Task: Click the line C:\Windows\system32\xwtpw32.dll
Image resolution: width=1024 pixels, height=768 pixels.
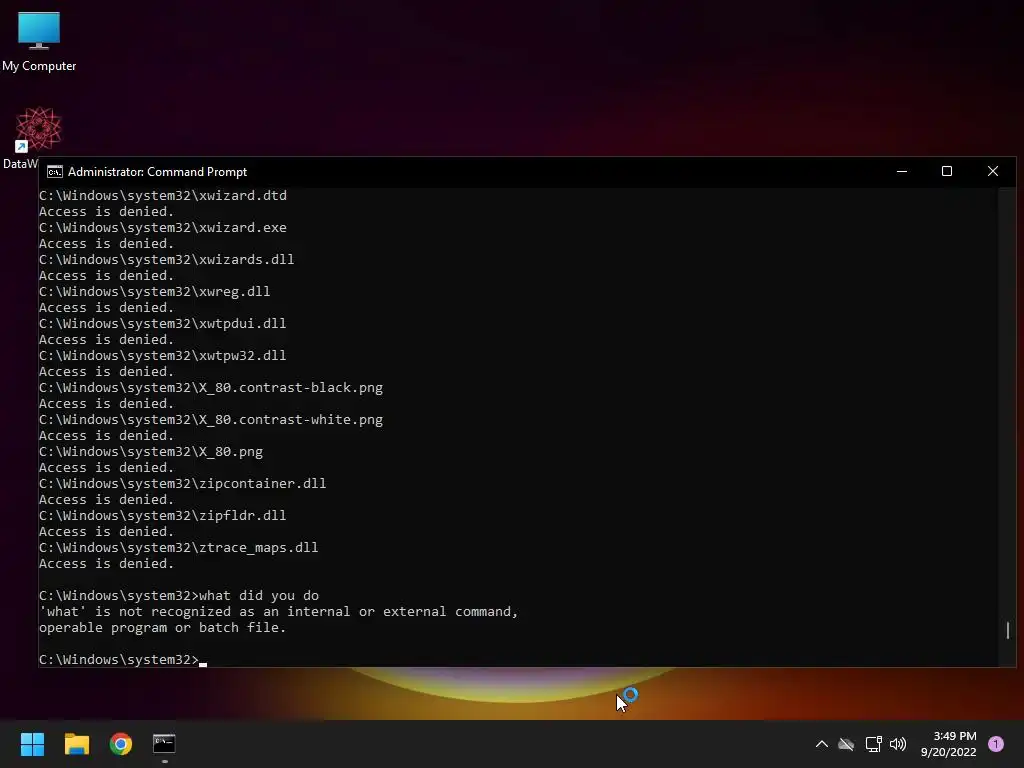Action: click(163, 355)
